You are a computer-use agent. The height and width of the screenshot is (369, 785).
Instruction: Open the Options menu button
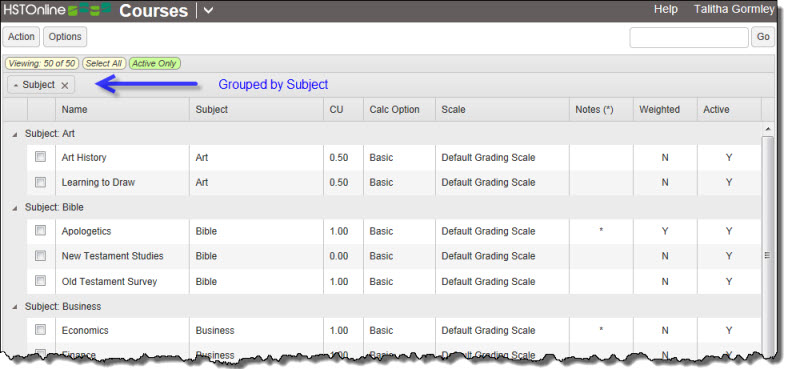pos(65,37)
